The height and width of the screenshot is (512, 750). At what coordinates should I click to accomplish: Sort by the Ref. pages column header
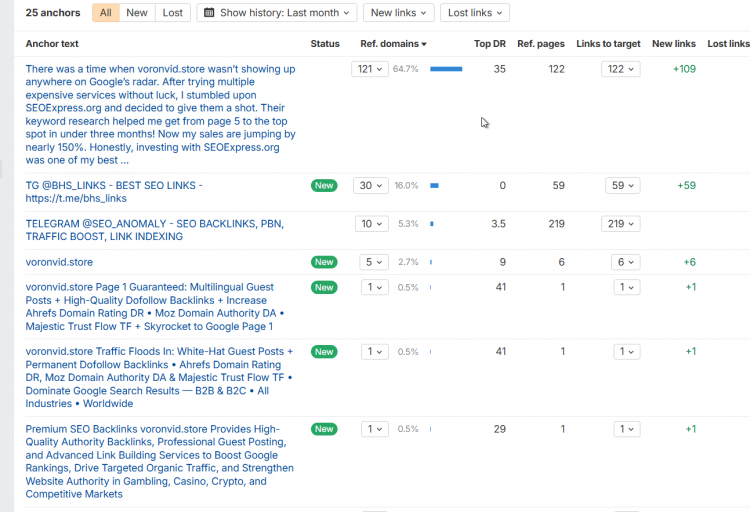pyautogui.click(x=541, y=44)
